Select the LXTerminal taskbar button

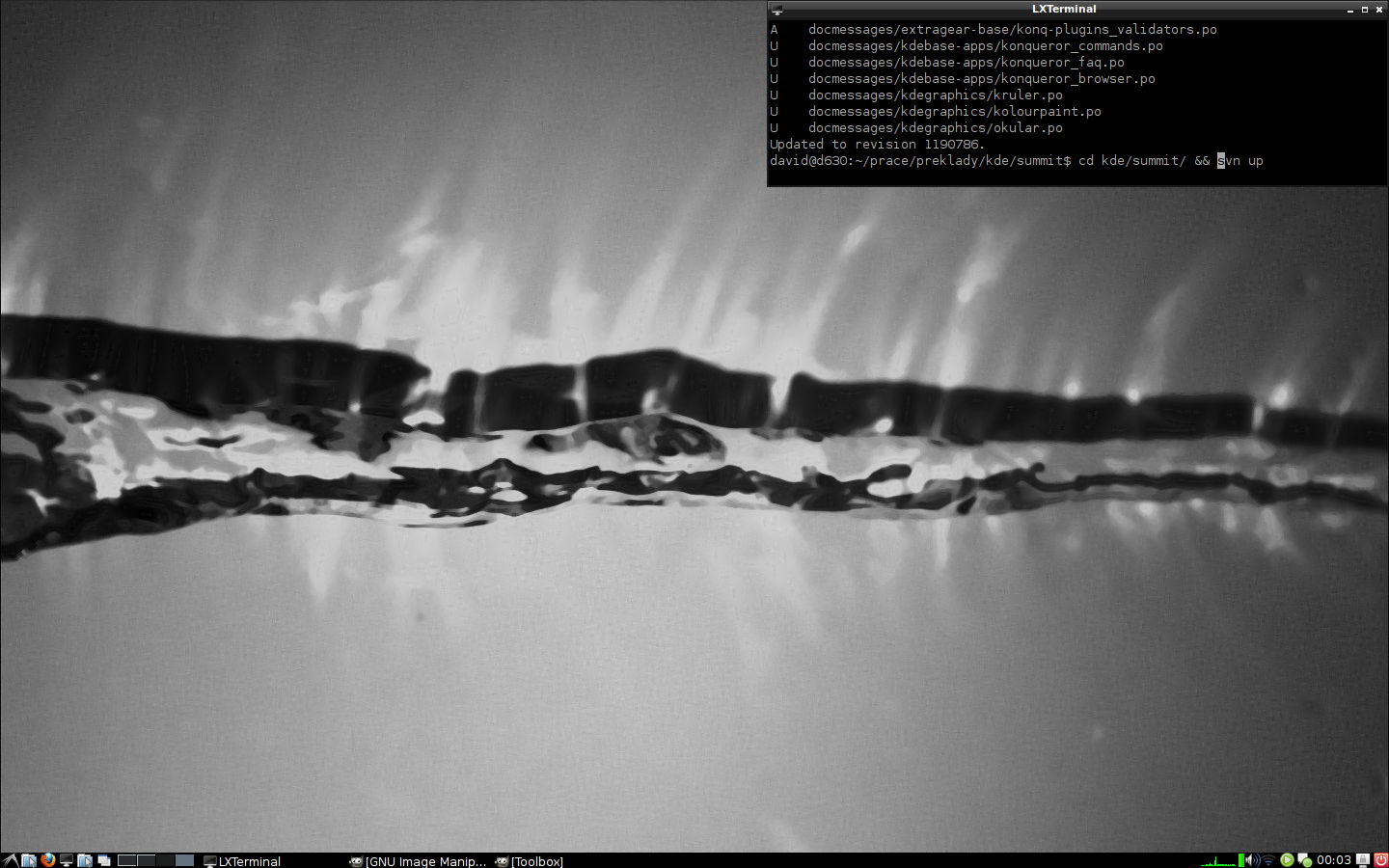click(x=273, y=860)
